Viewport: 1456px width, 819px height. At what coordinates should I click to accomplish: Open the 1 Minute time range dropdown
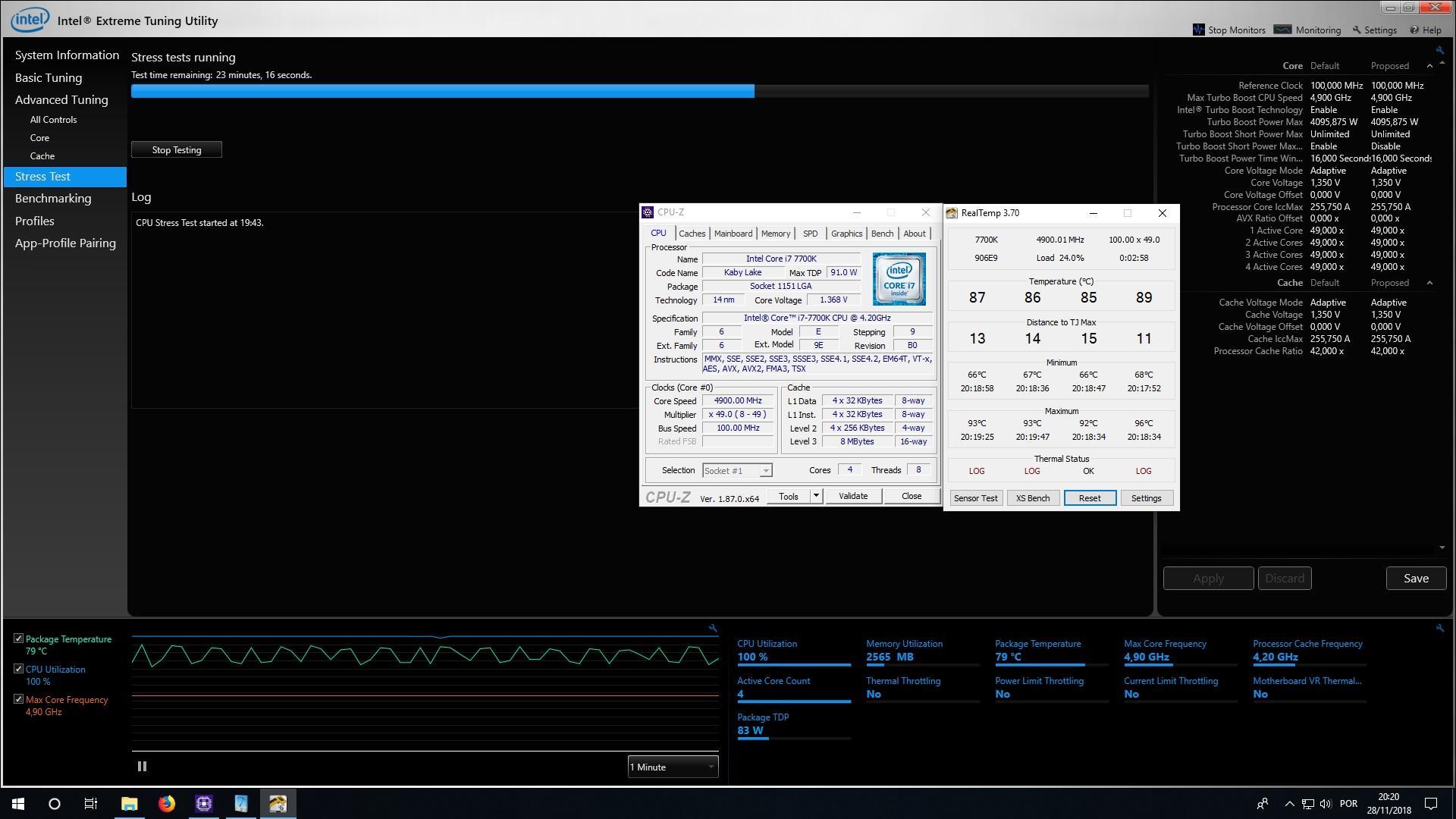[673, 767]
